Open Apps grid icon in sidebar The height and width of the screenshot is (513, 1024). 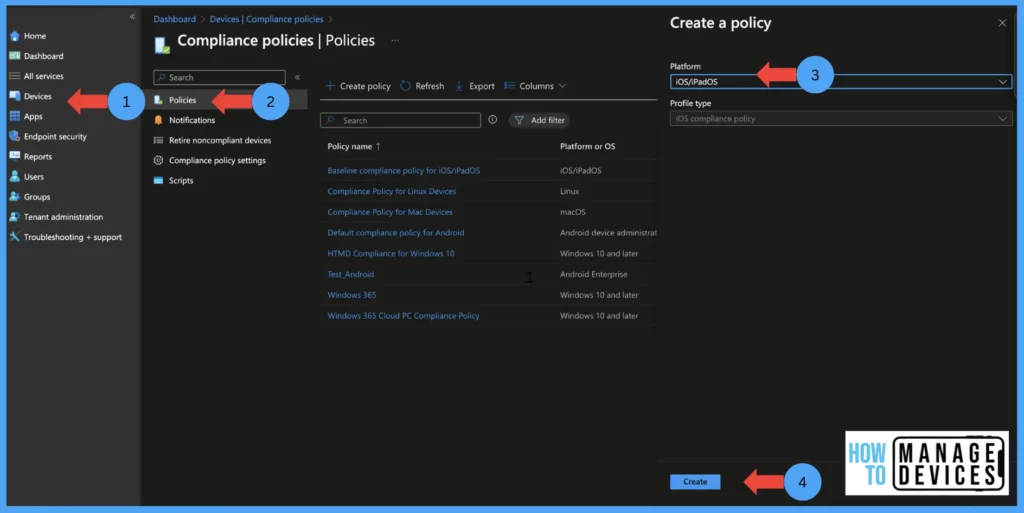pyautogui.click(x=14, y=116)
